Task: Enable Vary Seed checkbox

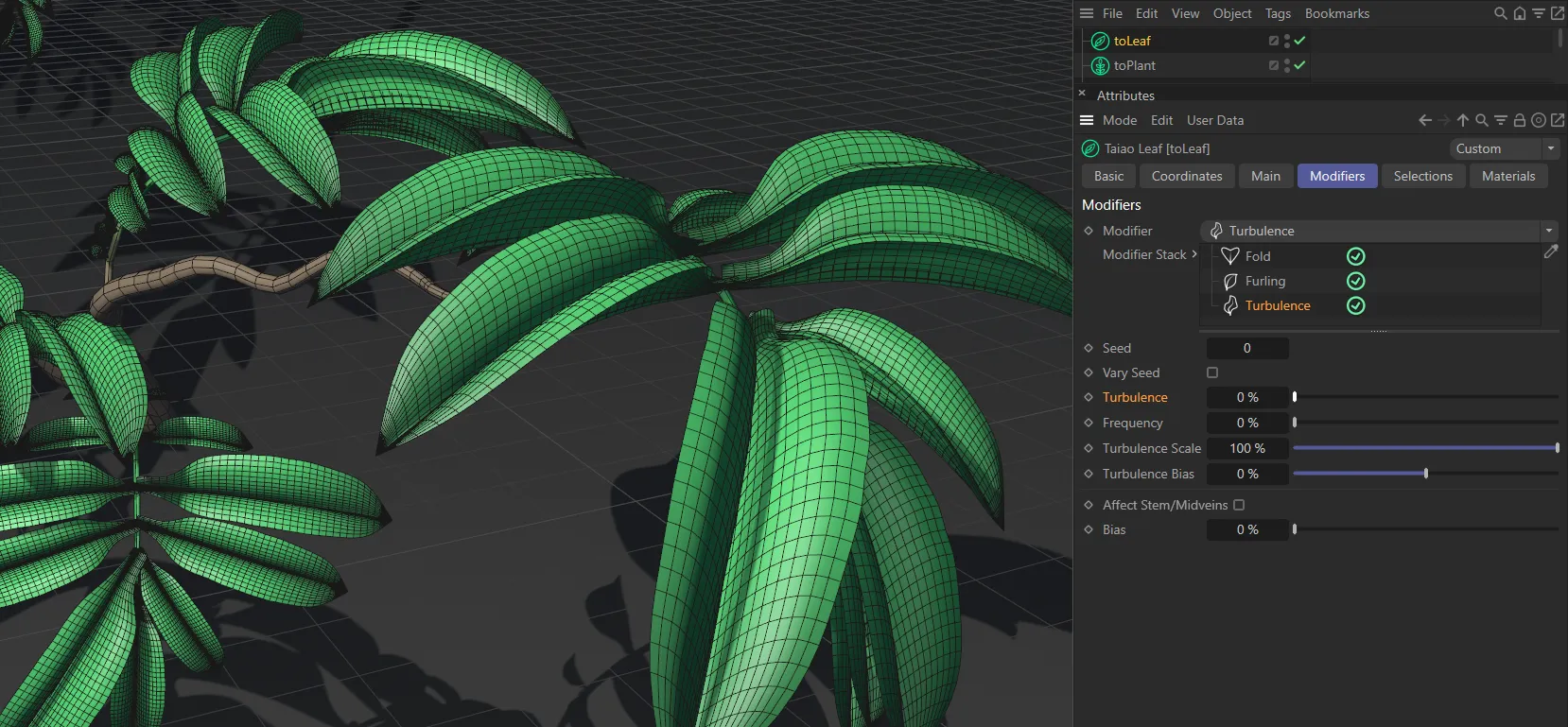Action: (x=1212, y=372)
